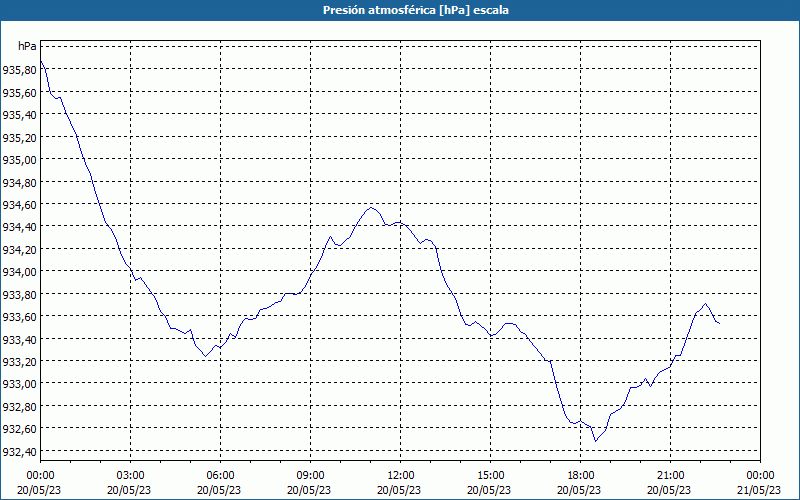Click the 934,00 y-axis label
The height and width of the screenshot is (500, 800).
(19, 271)
